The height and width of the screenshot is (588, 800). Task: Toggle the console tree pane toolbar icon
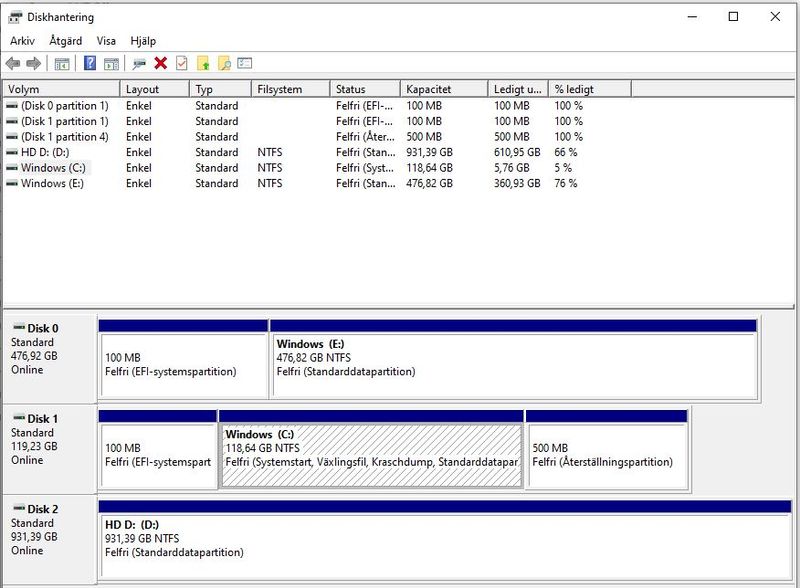pyautogui.click(x=62, y=64)
